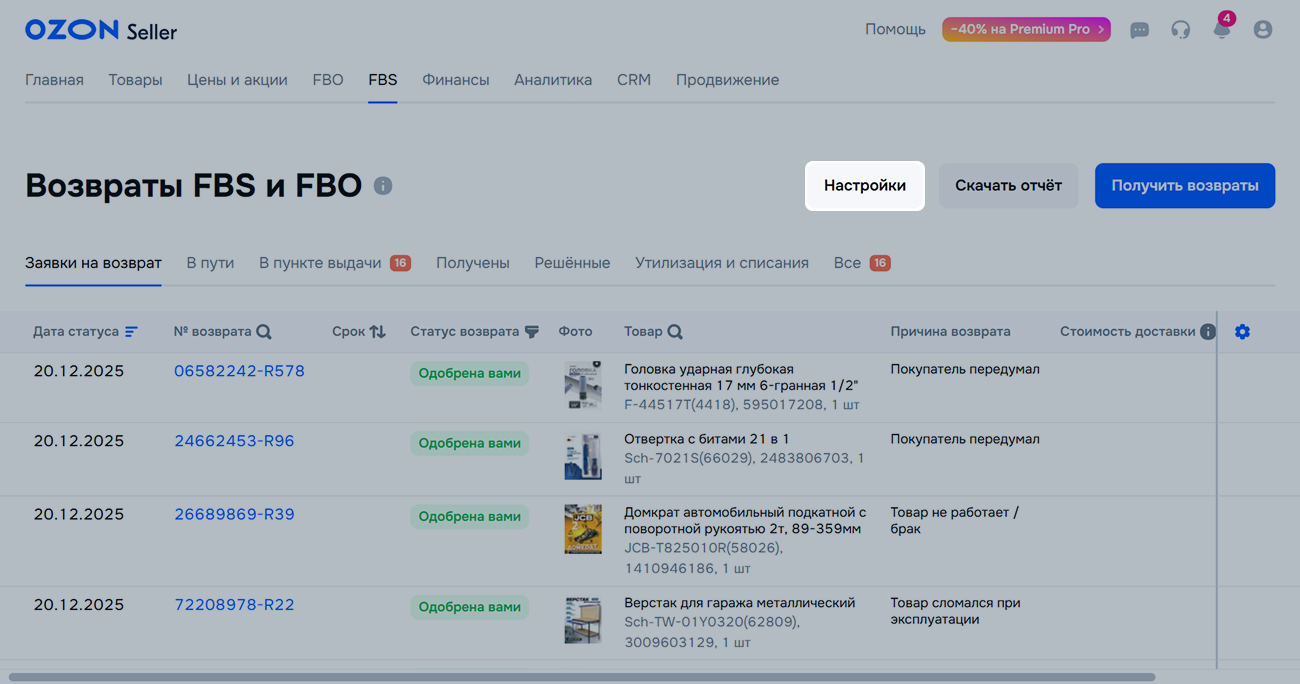Click the horizontal scrollbar at bottom
This screenshot has height=684, width=1300.
click(580, 677)
